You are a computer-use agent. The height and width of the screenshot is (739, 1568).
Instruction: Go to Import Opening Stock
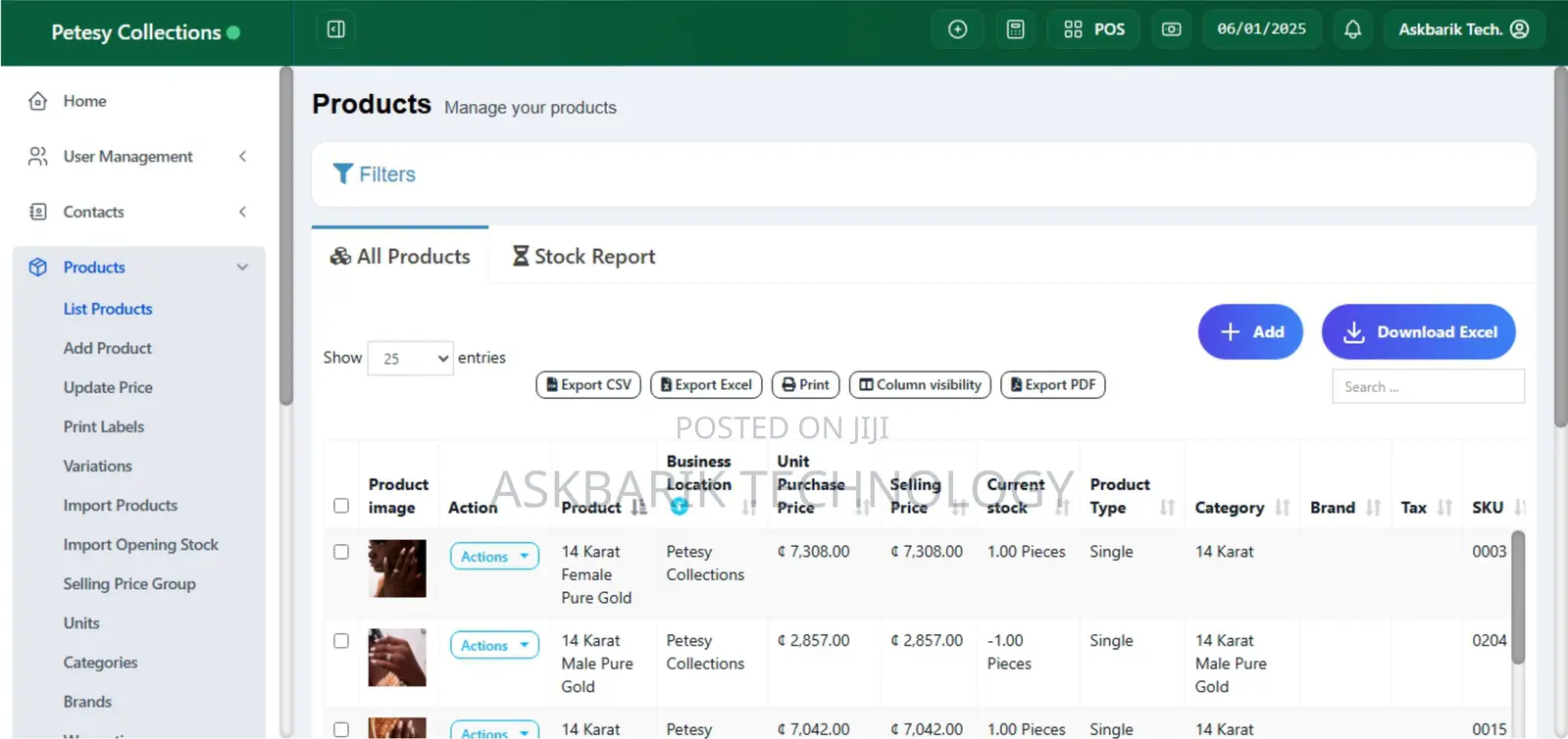click(141, 544)
